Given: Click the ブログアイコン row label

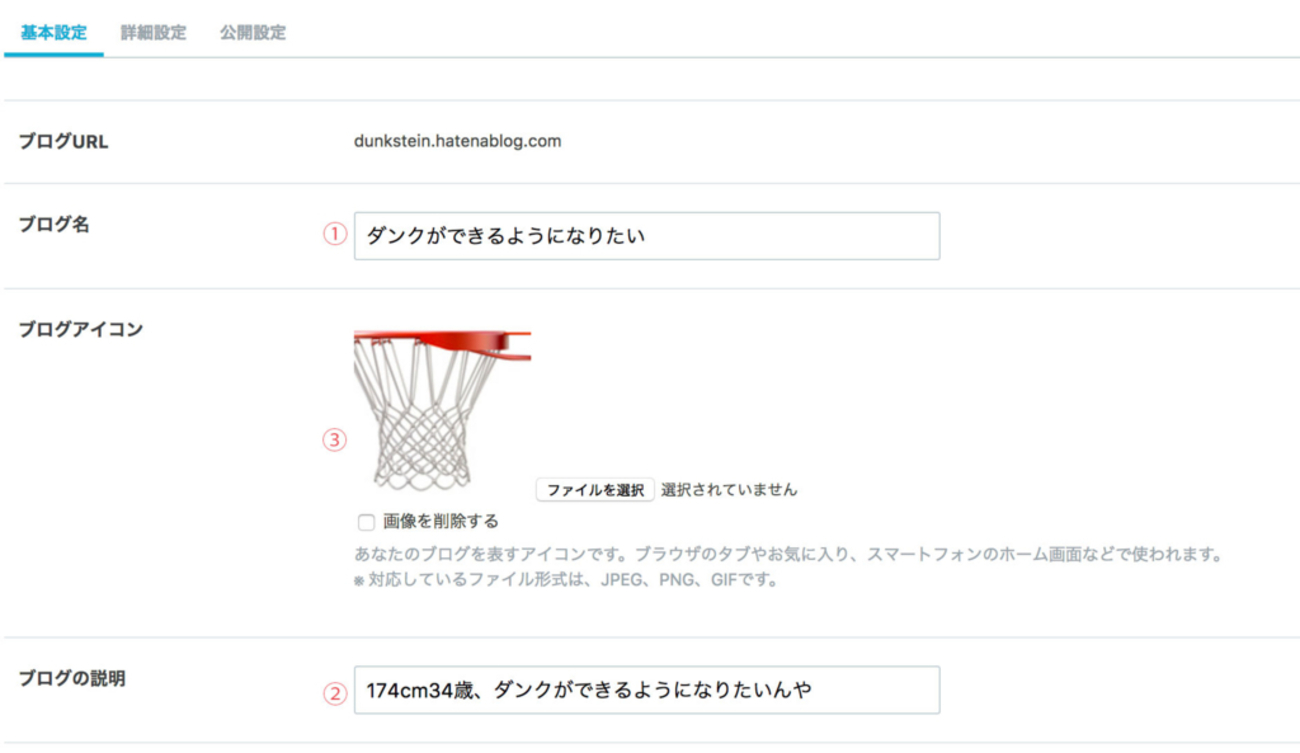Looking at the screenshot, I should [x=80, y=329].
